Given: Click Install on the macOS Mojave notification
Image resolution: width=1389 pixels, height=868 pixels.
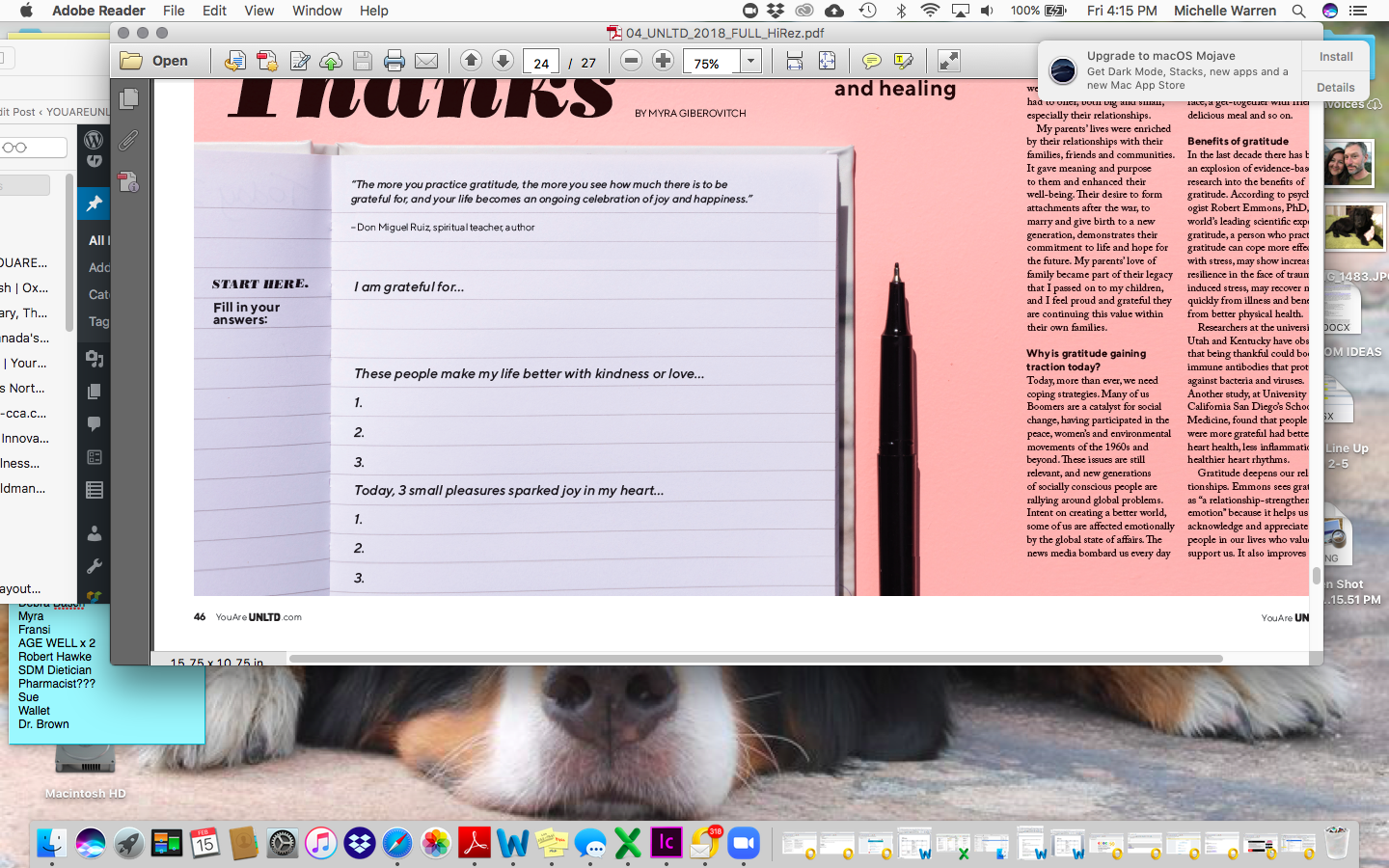Looking at the screenshot, I should pyautogui.click(x=1336, y=57).
